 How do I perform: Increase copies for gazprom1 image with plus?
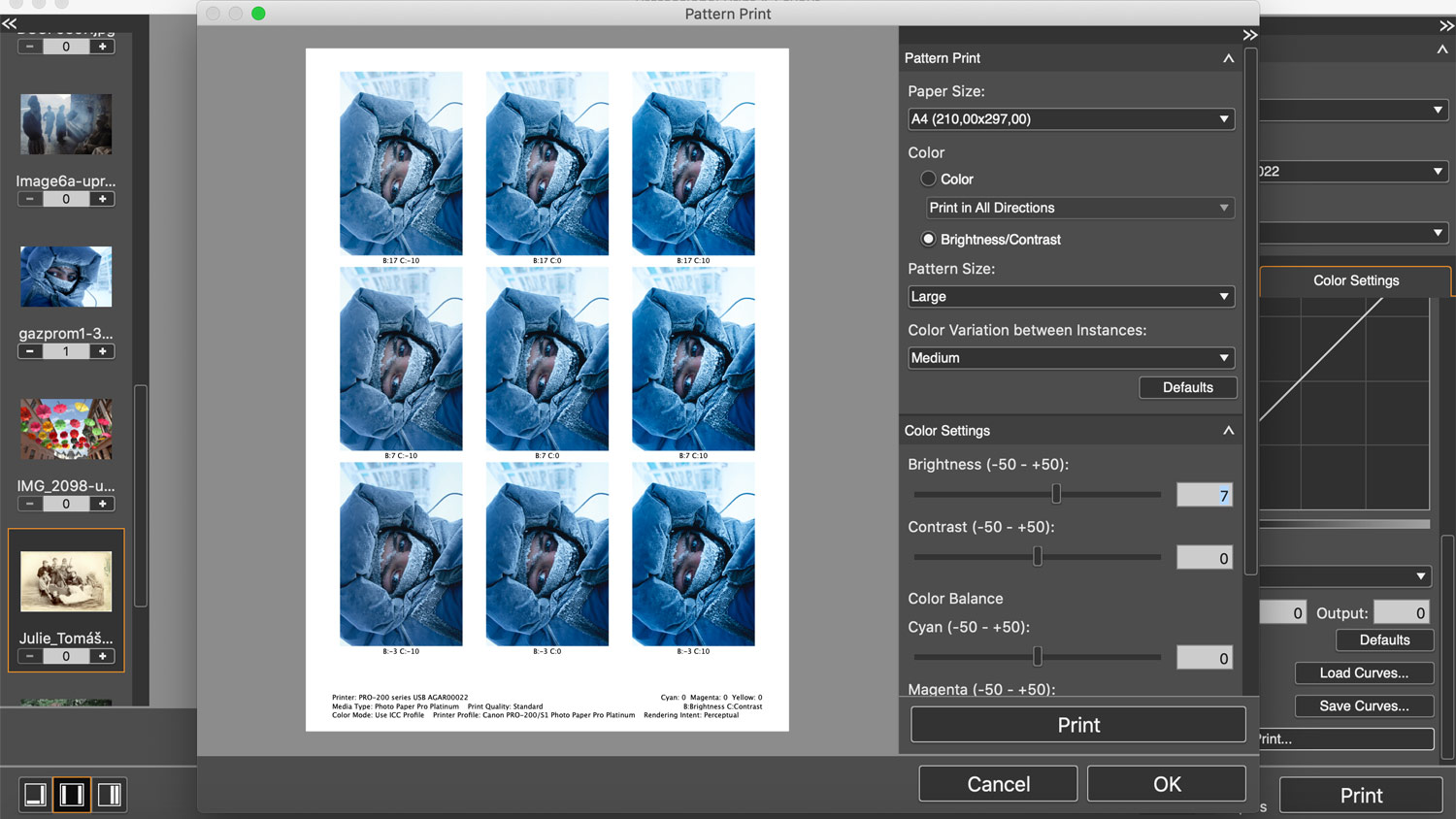(102, 351)
